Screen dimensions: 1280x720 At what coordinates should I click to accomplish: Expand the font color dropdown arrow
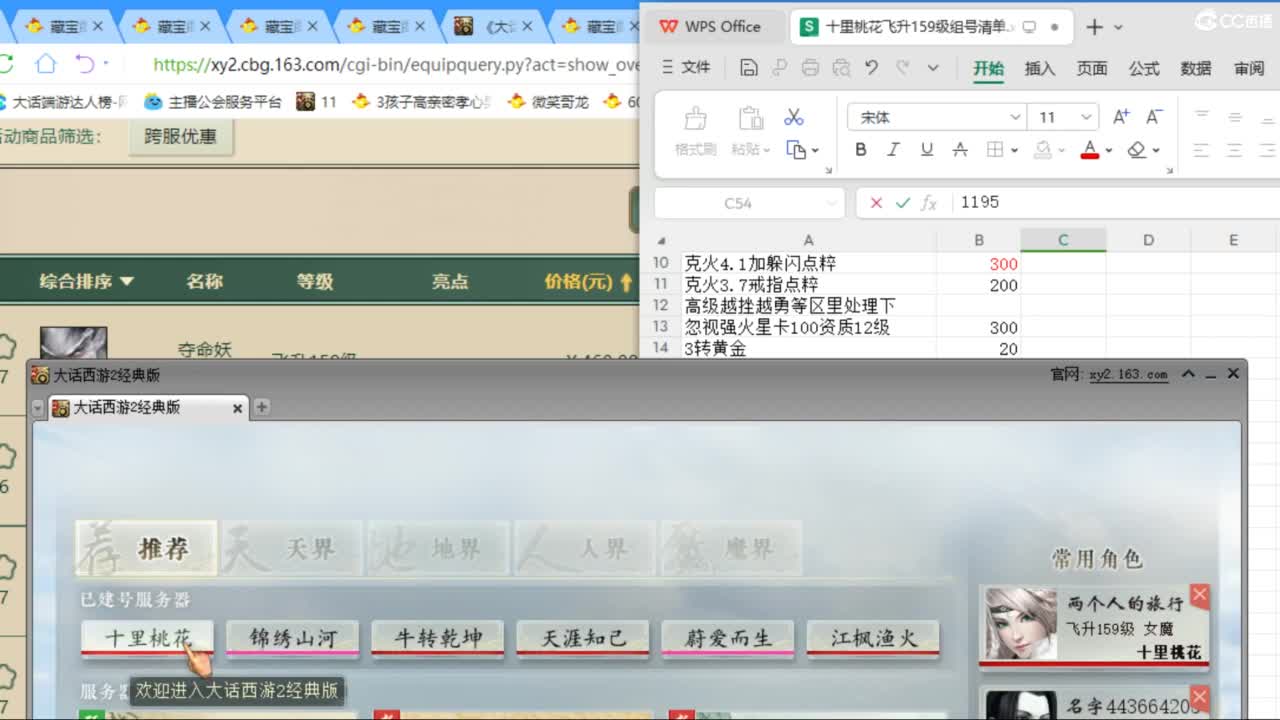tap(1108, 151)
